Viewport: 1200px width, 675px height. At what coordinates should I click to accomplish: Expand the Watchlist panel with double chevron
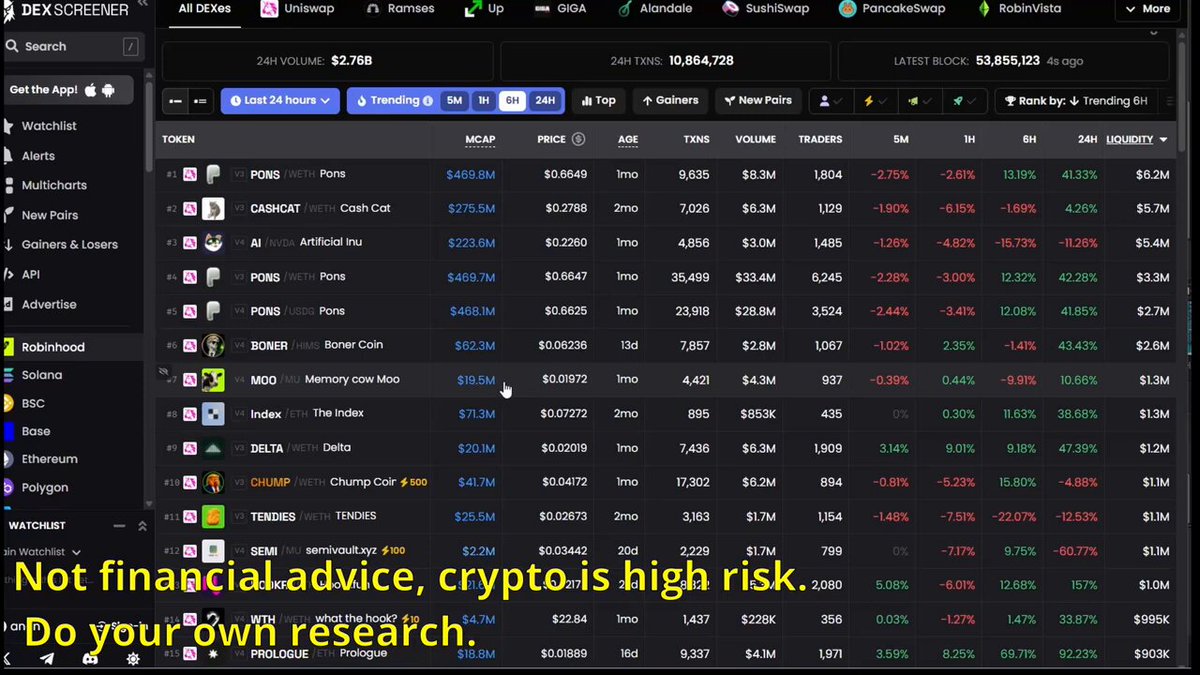tap(142, 525)
